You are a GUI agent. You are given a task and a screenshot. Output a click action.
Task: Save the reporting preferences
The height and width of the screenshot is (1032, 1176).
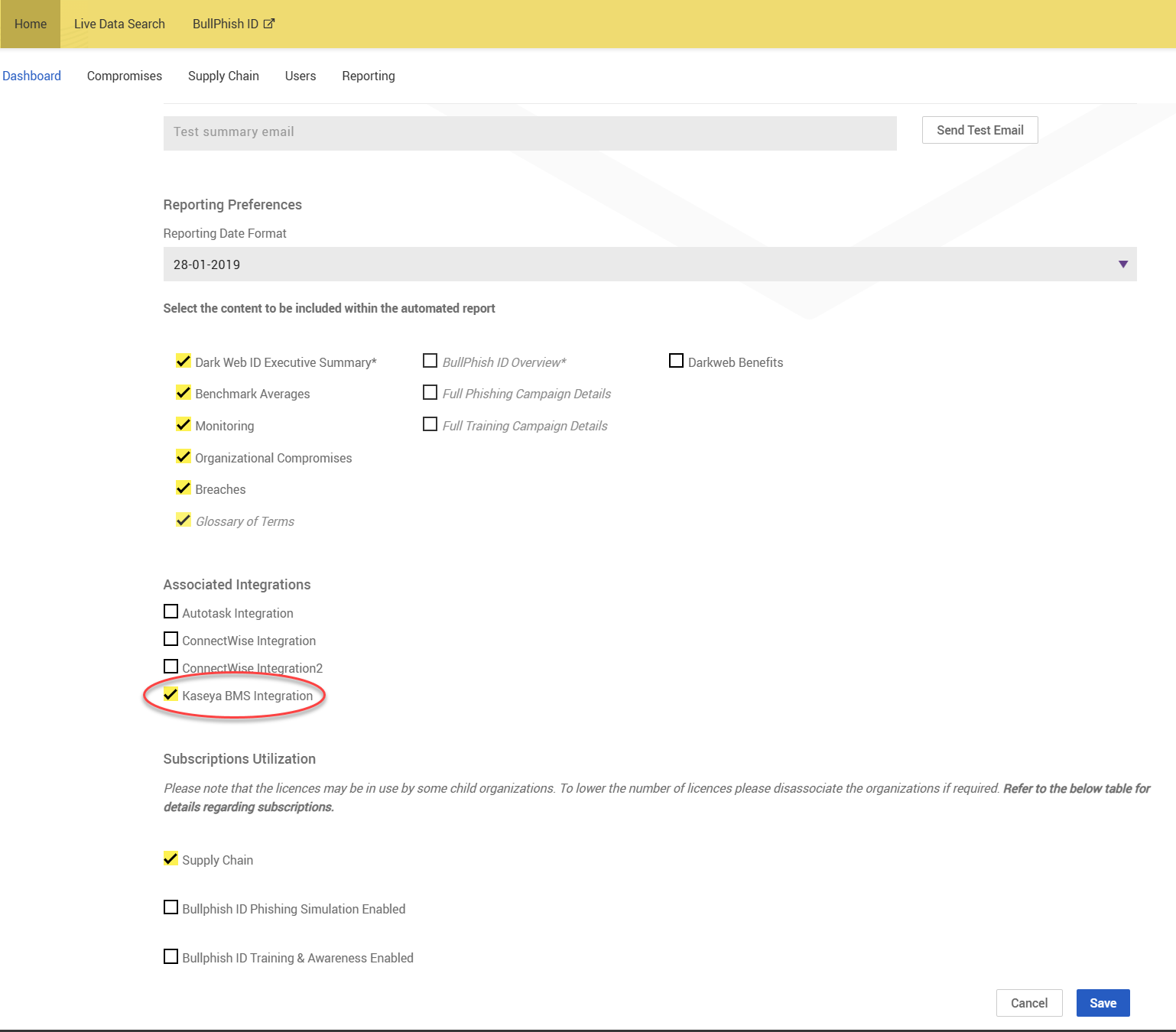tap(1103, 1003)
